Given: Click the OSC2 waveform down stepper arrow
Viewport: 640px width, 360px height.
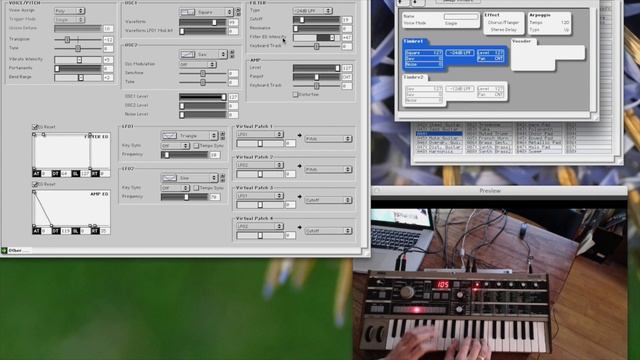Looking at the screenshot, I should pyautogui.click(x=232, y=56).
